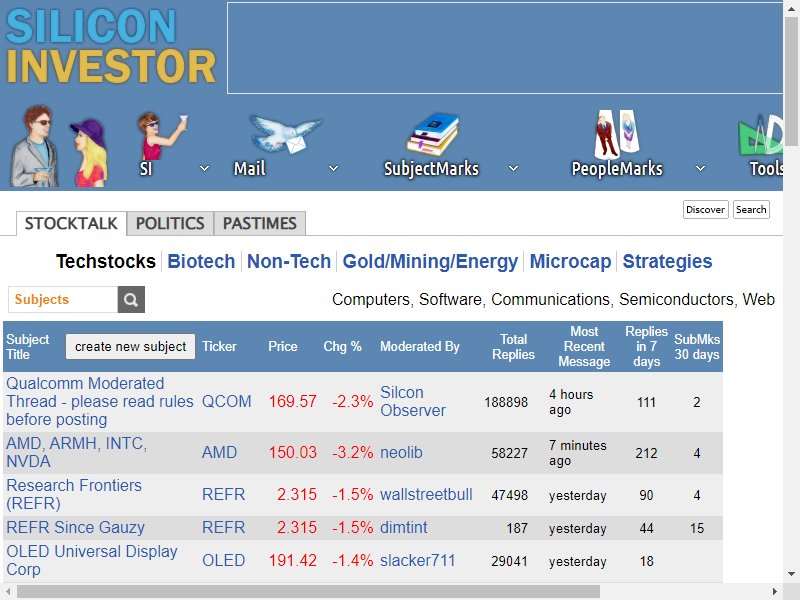This screenshot has height=600, width=800.
Task: Open the Tools compass icon
Action: [x=760, y=135]
